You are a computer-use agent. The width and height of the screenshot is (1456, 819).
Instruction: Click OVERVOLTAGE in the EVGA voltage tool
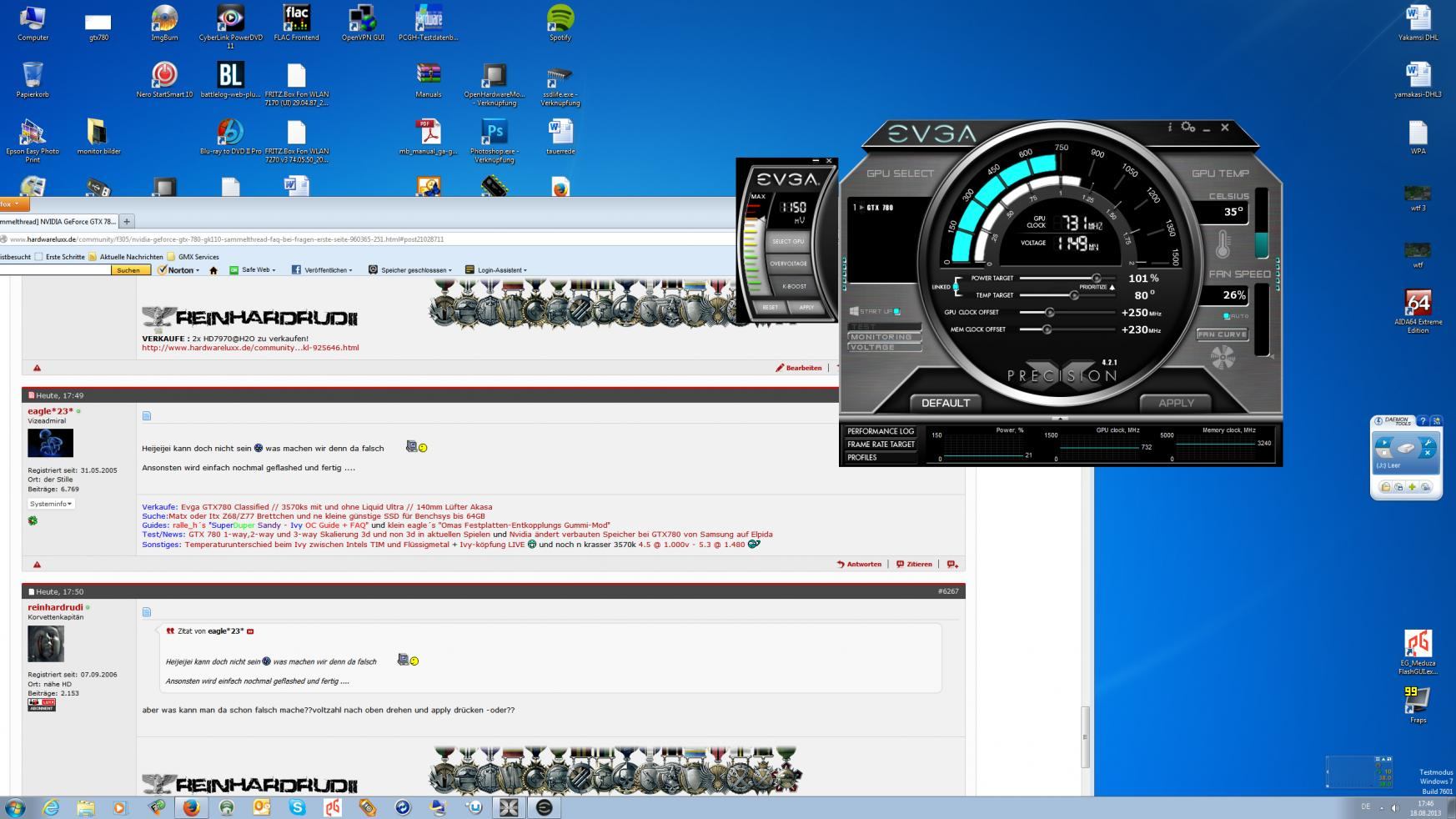click(788, 264)
